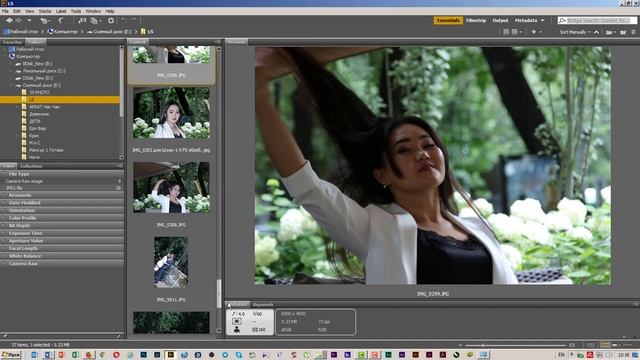Expand the Keywords filter section

pos(62,196)
